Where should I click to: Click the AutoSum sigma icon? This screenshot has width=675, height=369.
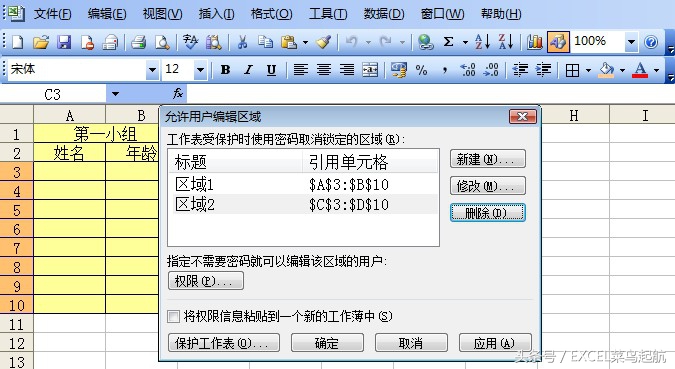point(449,42)
